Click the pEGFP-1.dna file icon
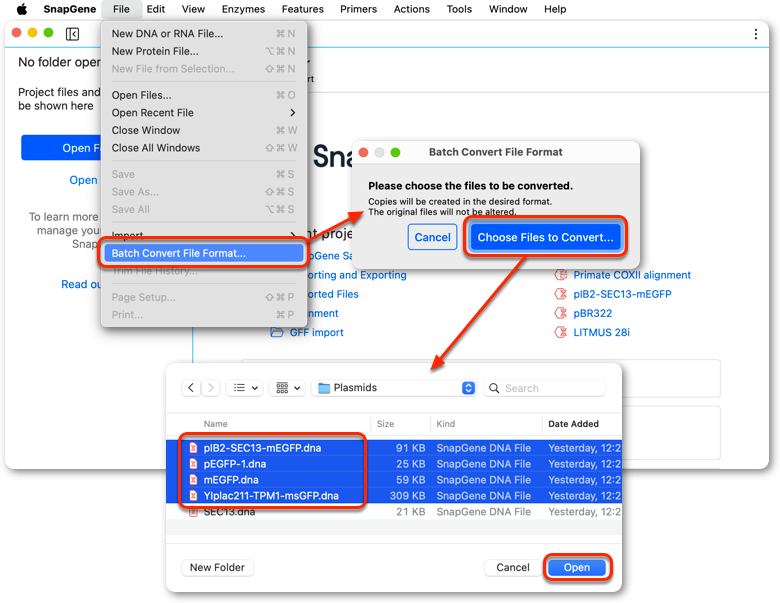 click(x=194, y=464)
